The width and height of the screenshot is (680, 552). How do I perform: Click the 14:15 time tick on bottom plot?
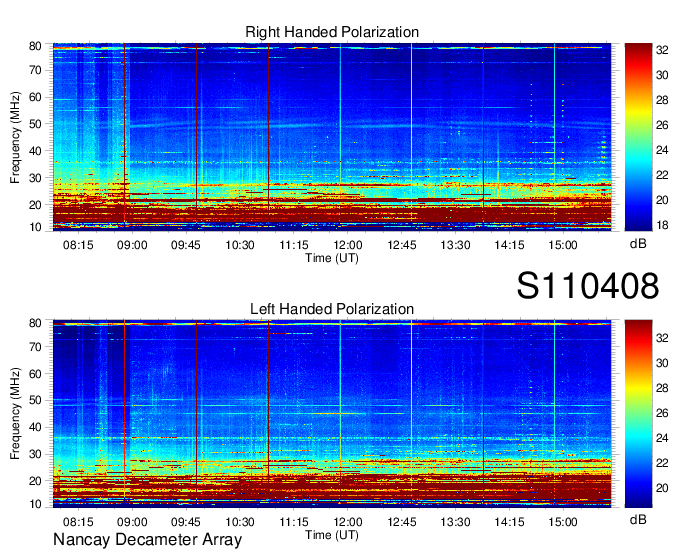pyautogui.click(x=509, y=522)
